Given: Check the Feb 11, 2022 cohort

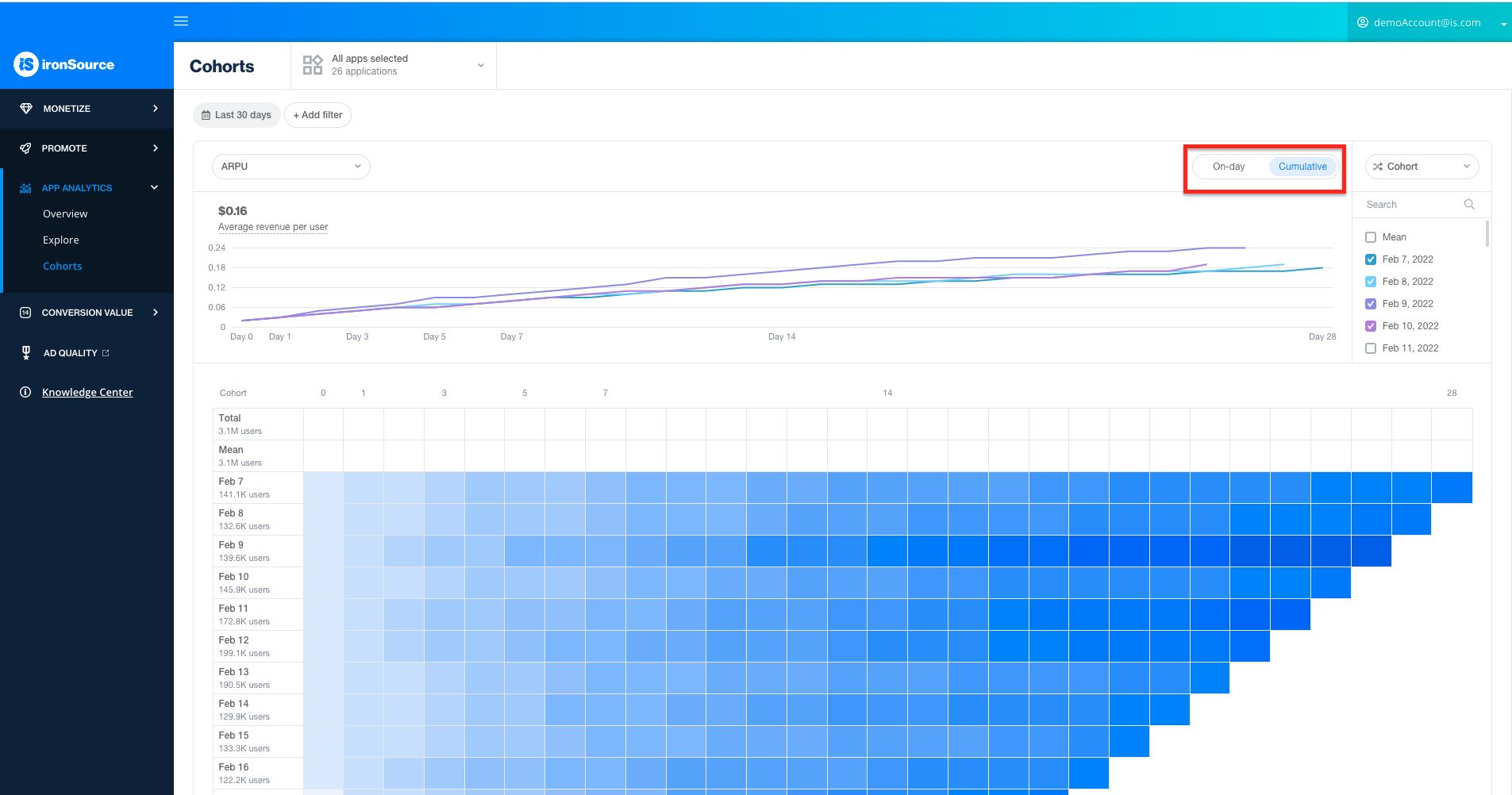Looking at the screenshot, I should tap(1371, 348).
